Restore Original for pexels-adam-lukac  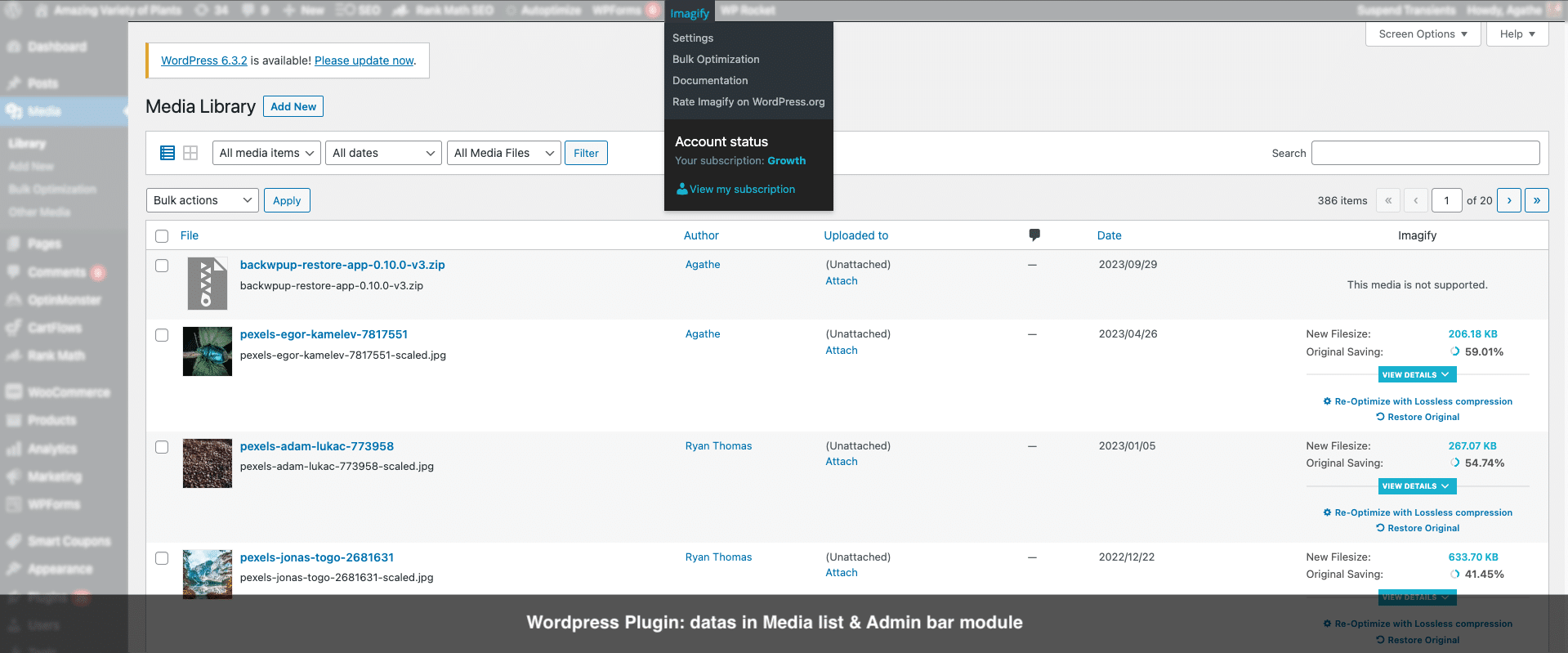(x=1418, y=528)
